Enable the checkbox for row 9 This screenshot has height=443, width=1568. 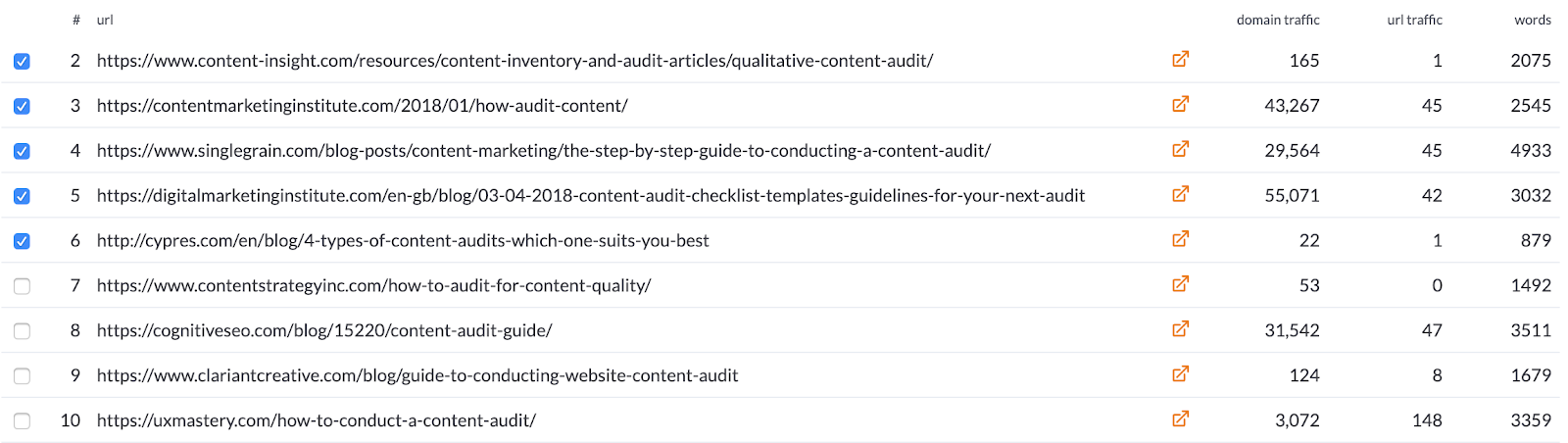tap(22, 376)
